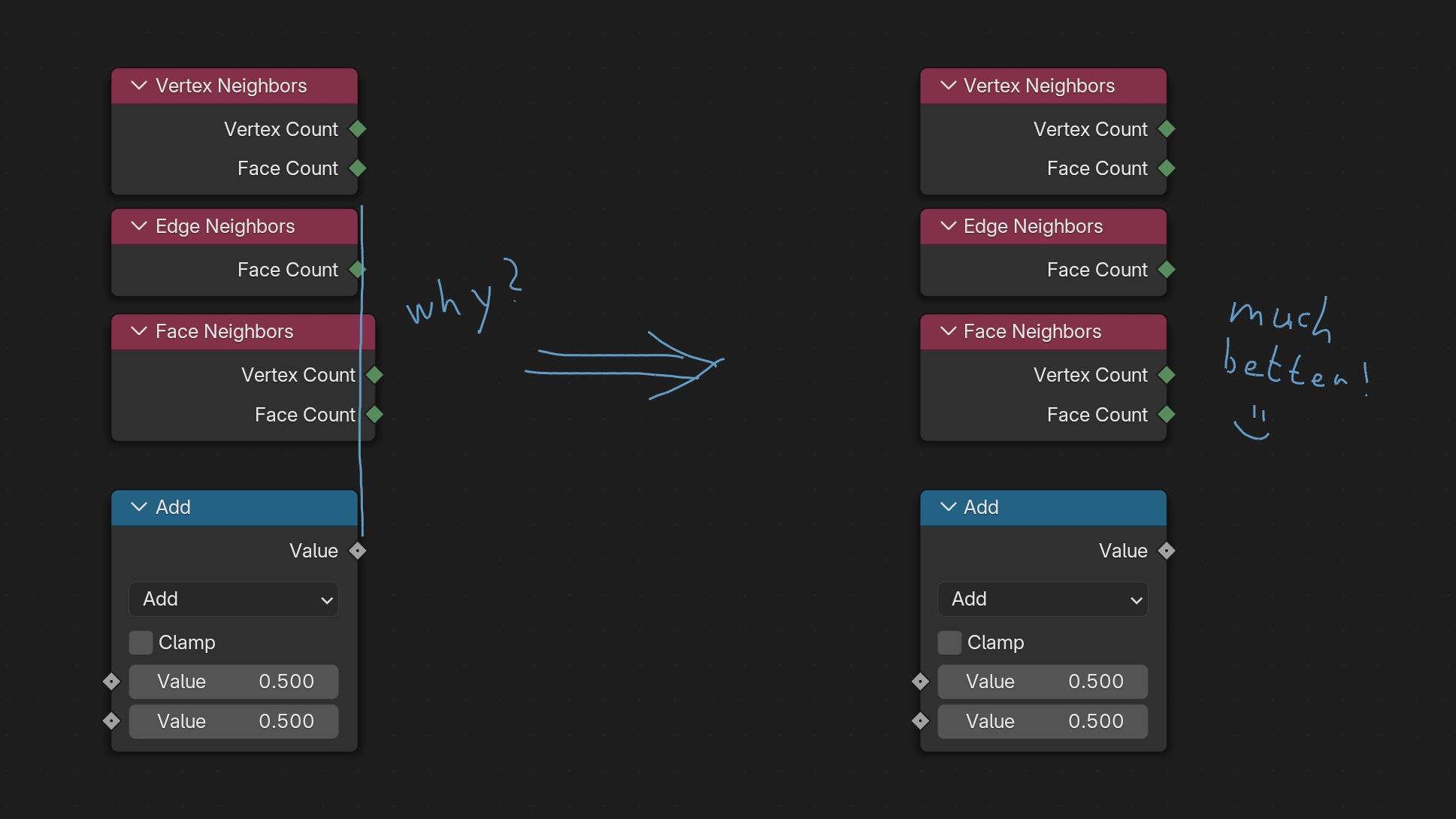Collapse right Edge Neighbors node

click(x=949, y=226)
